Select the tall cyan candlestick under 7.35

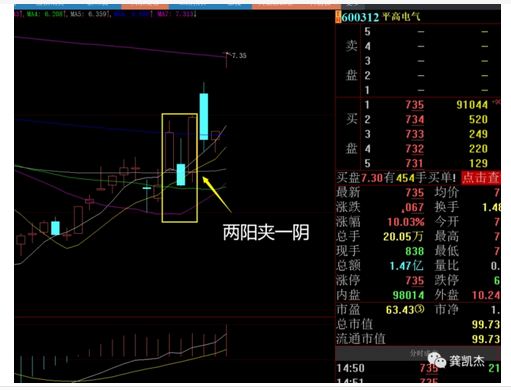point(204,116)
